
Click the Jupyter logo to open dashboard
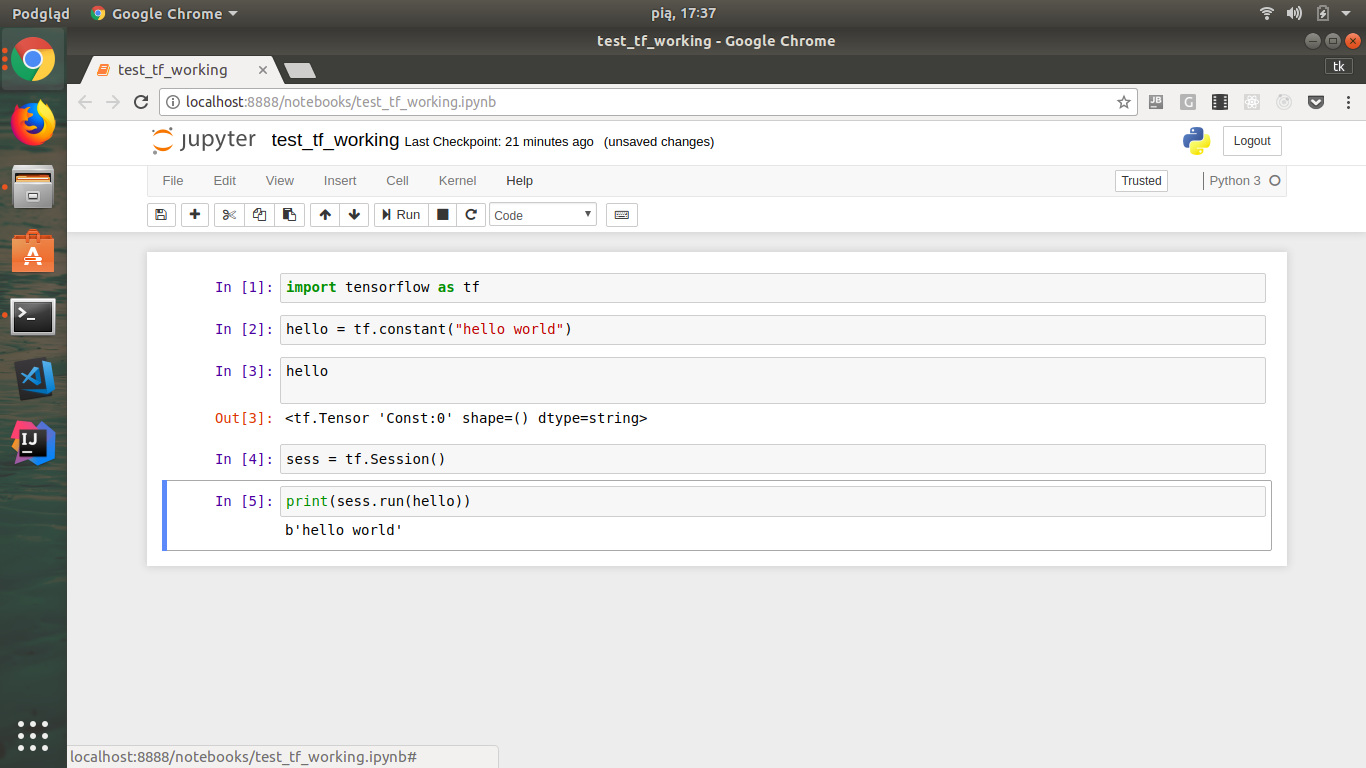point(204,140)
